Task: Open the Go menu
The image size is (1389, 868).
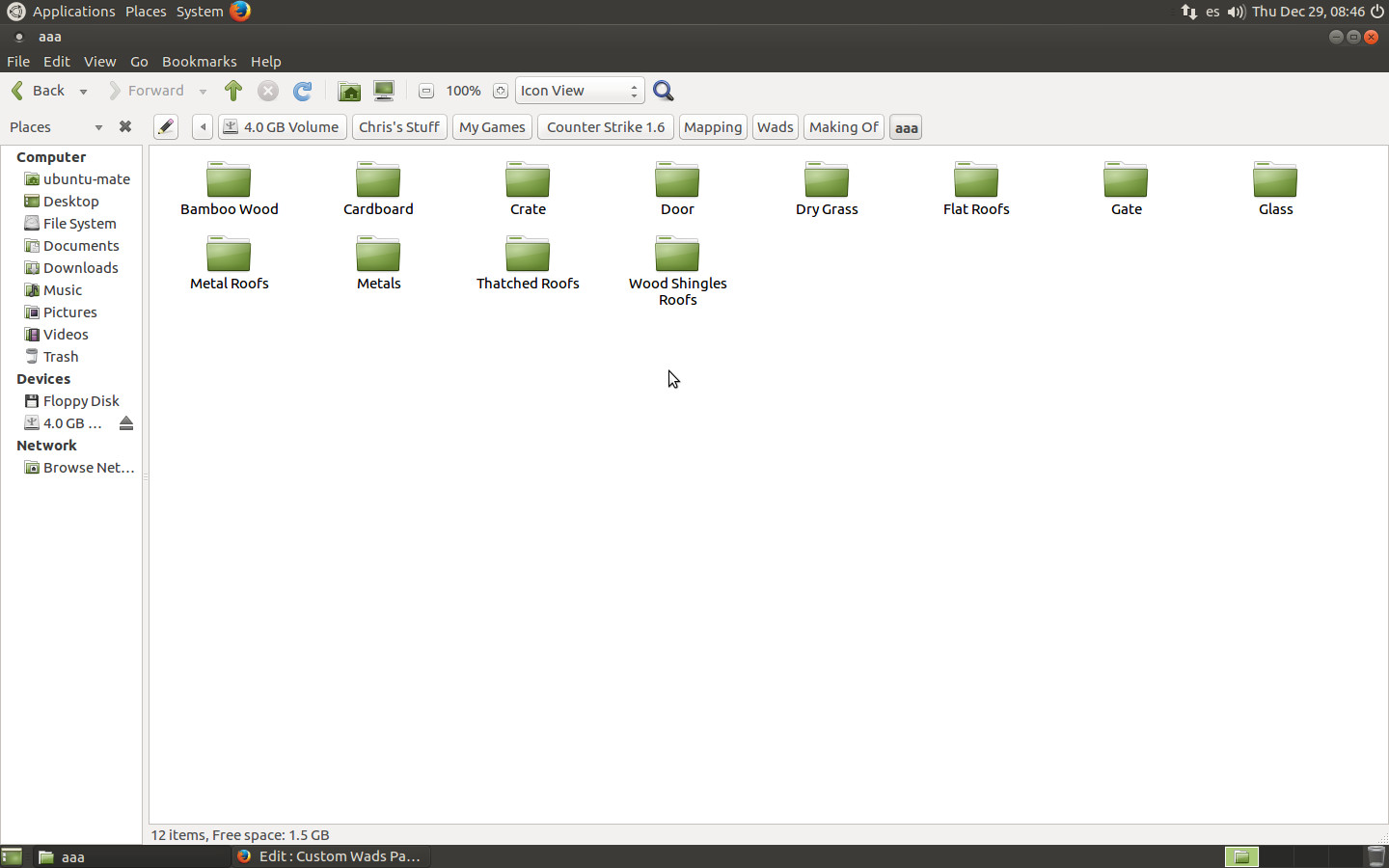Action: (139, 61)
